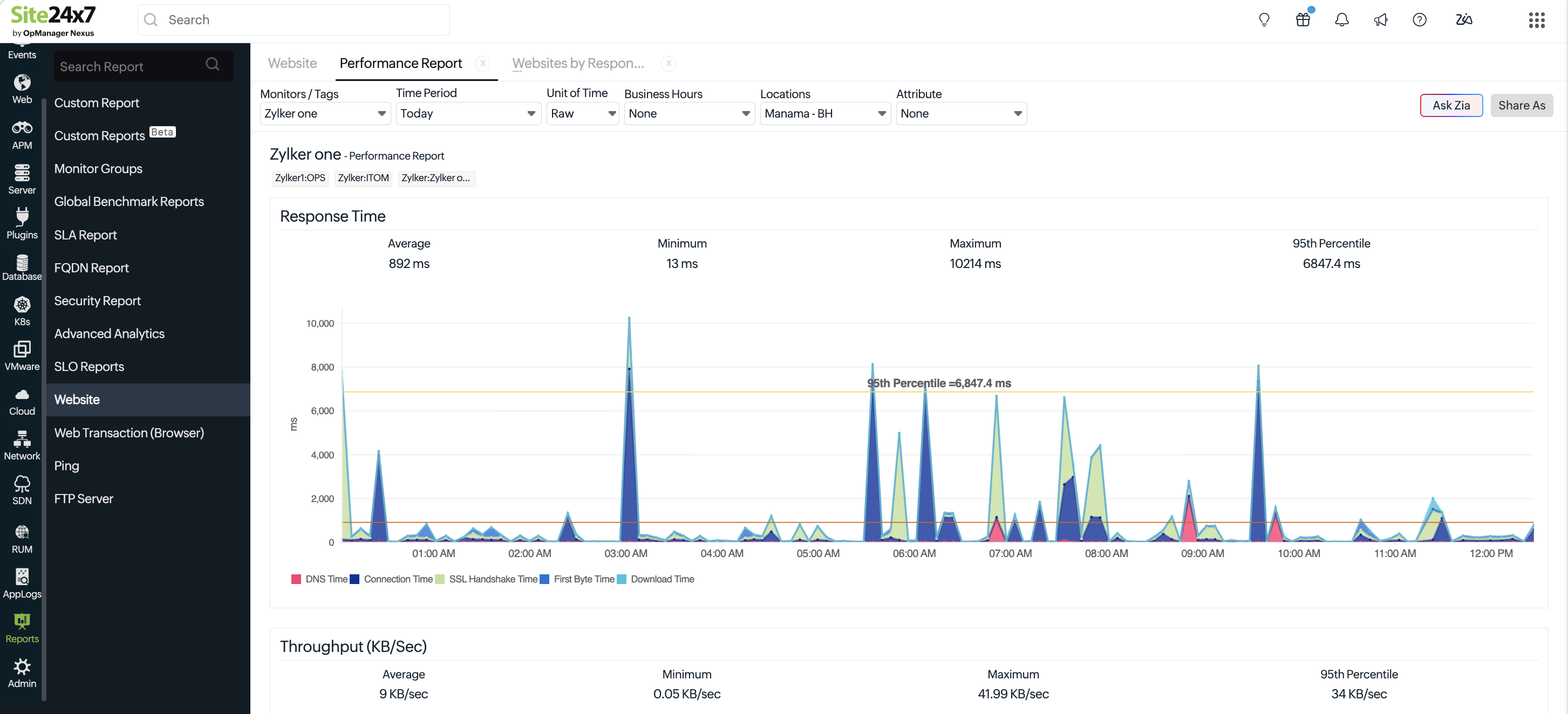Switch to Websites by Respon... tab
The width and height of the screenshot is (1568, 714).
pos(578,63)
